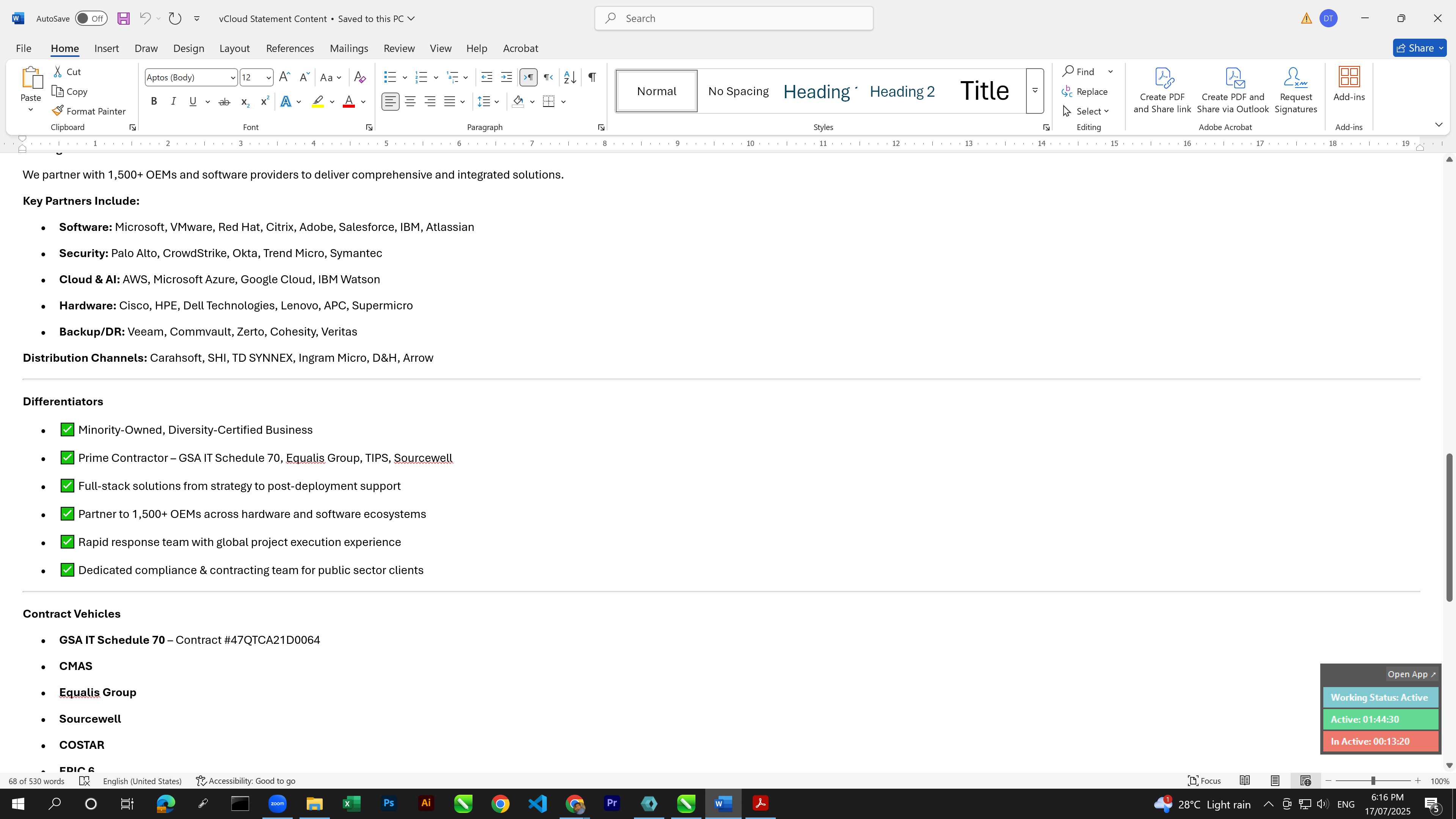Switch to Read Mode view icon
This screenshot has height=819, width=1456.
tap(1244, 781)
